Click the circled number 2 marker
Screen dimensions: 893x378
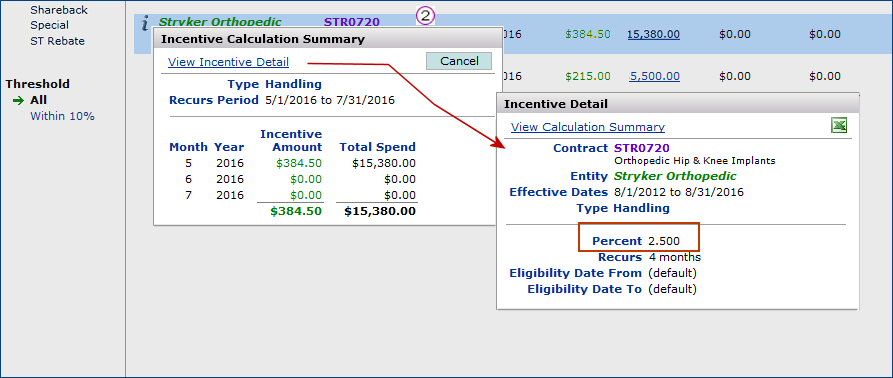tap(425, 16)
